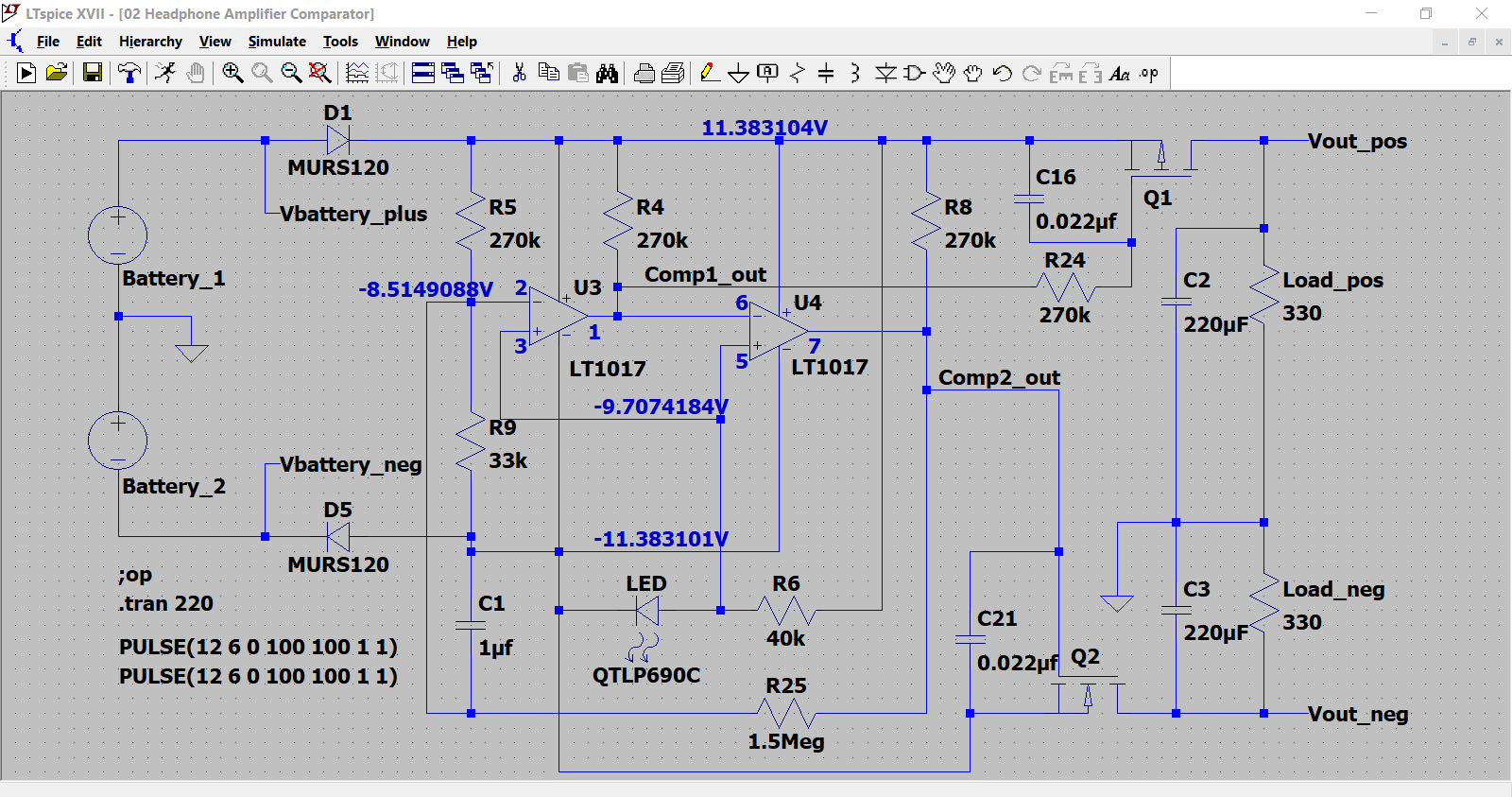Open the Tools menu

(340, 42)
